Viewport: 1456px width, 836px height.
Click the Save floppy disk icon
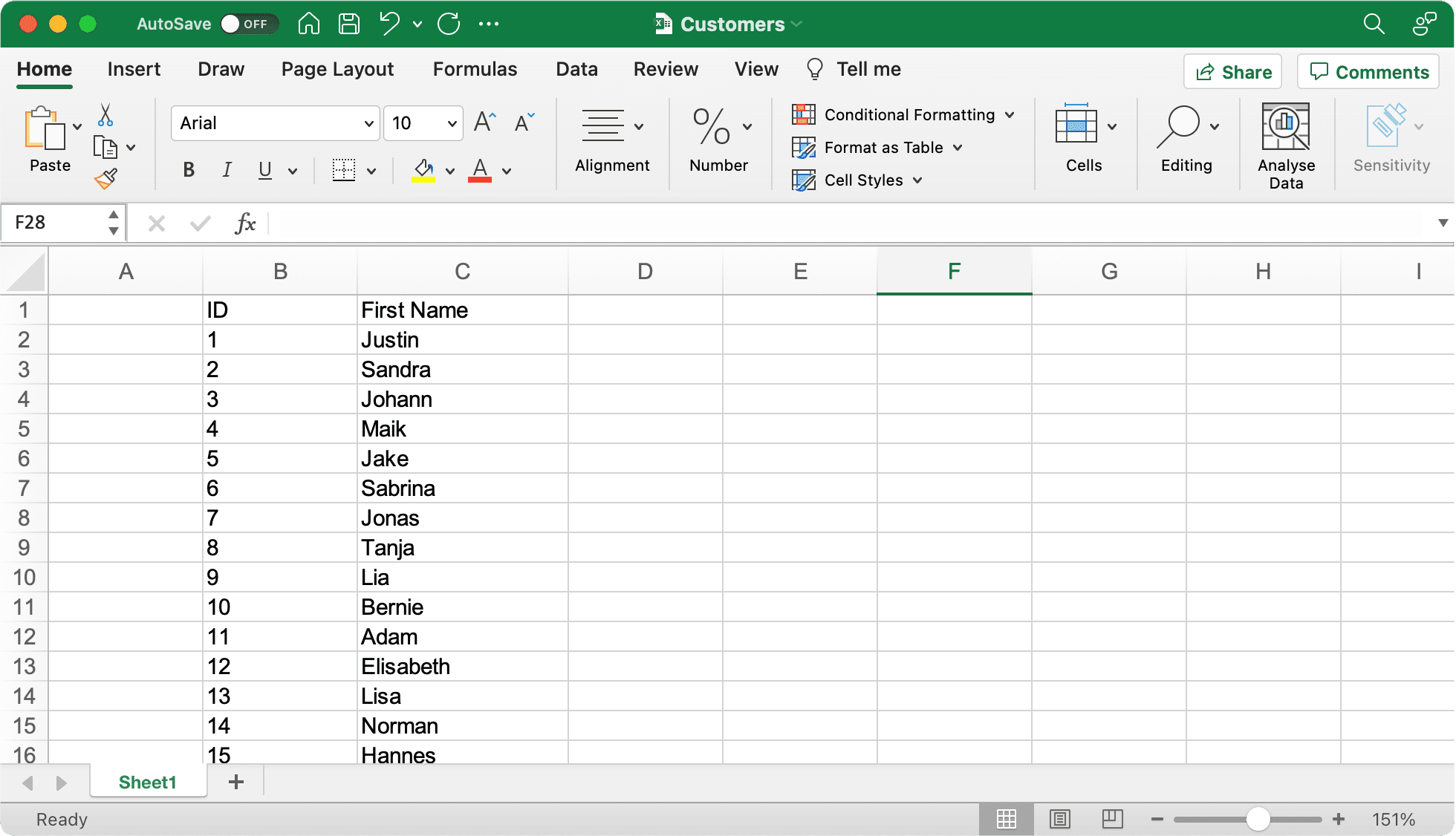pyautogui.click(x=348, y=24)
